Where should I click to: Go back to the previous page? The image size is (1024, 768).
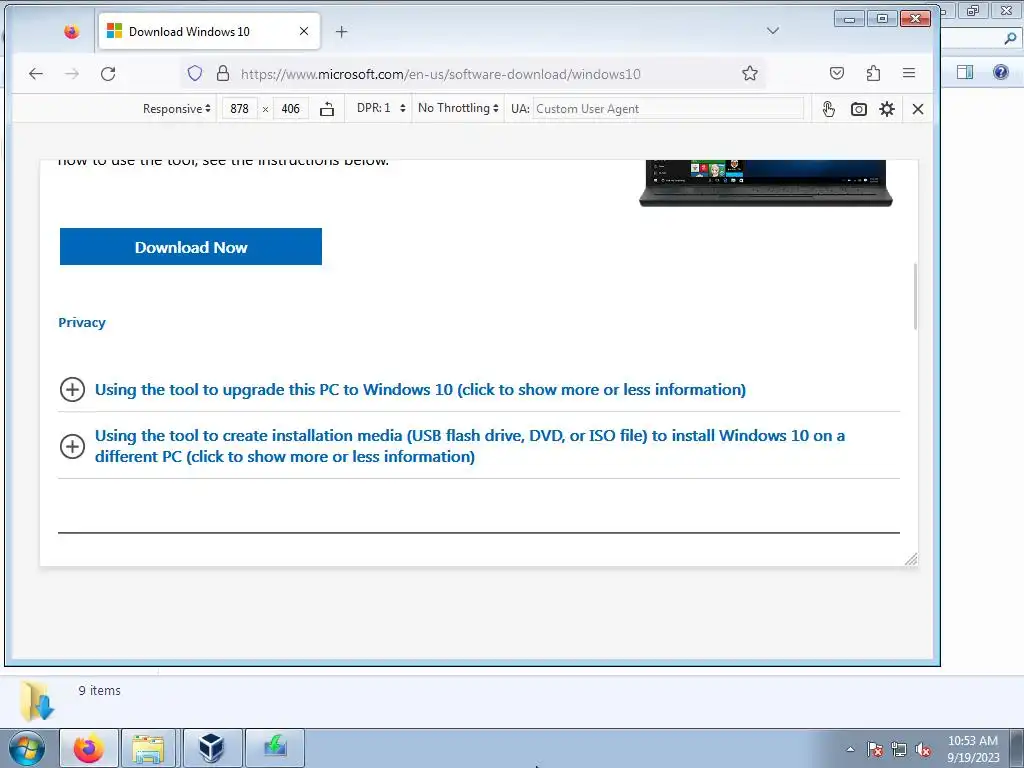click(36, 74)
